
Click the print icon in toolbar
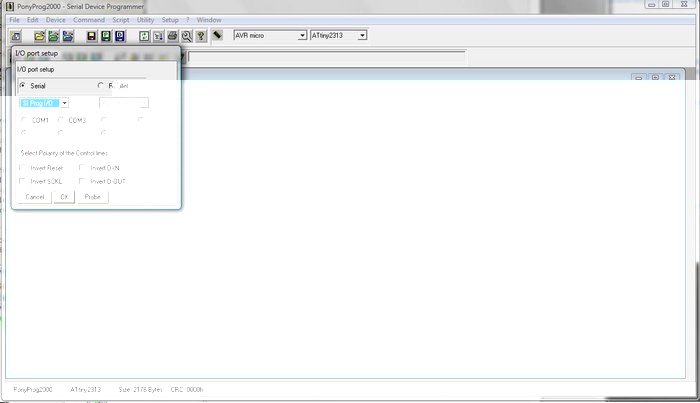click(172, 35)
